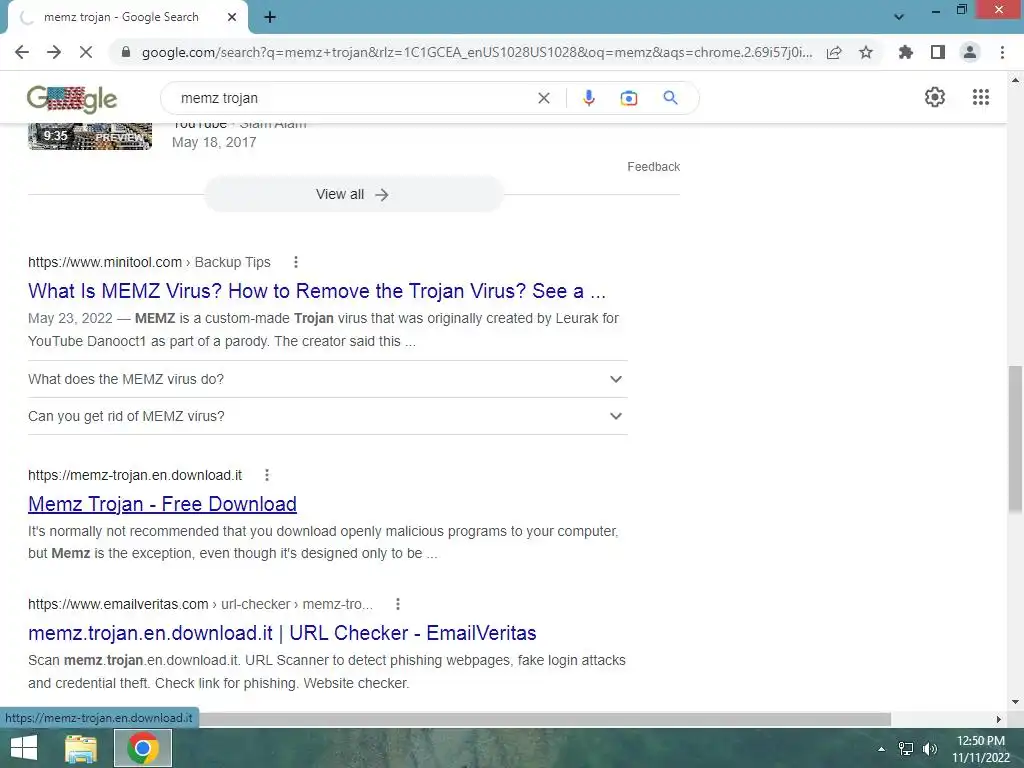This screenshot has height=768, width=1024.
Task: Click the blue magnifier search button
Action: [670, 98]
